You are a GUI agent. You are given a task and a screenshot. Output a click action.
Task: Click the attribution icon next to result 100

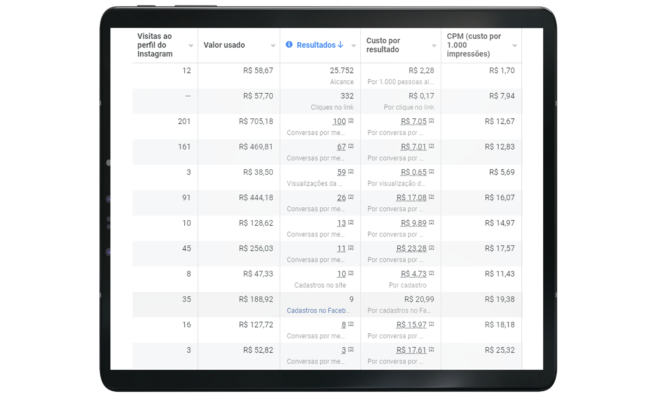tap(351, 121)
